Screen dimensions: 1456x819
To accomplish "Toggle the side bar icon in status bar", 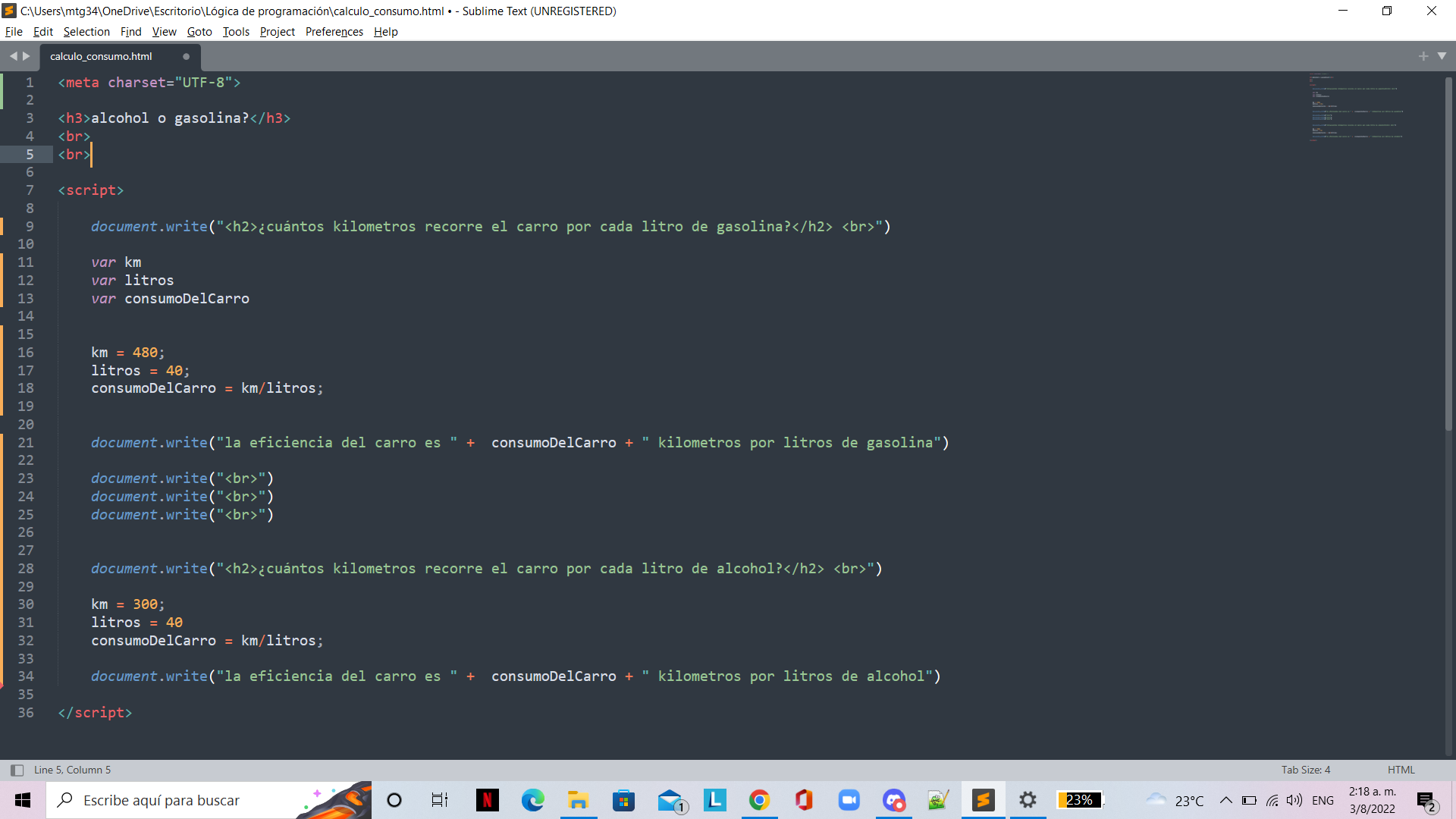I will coord(17,770).
